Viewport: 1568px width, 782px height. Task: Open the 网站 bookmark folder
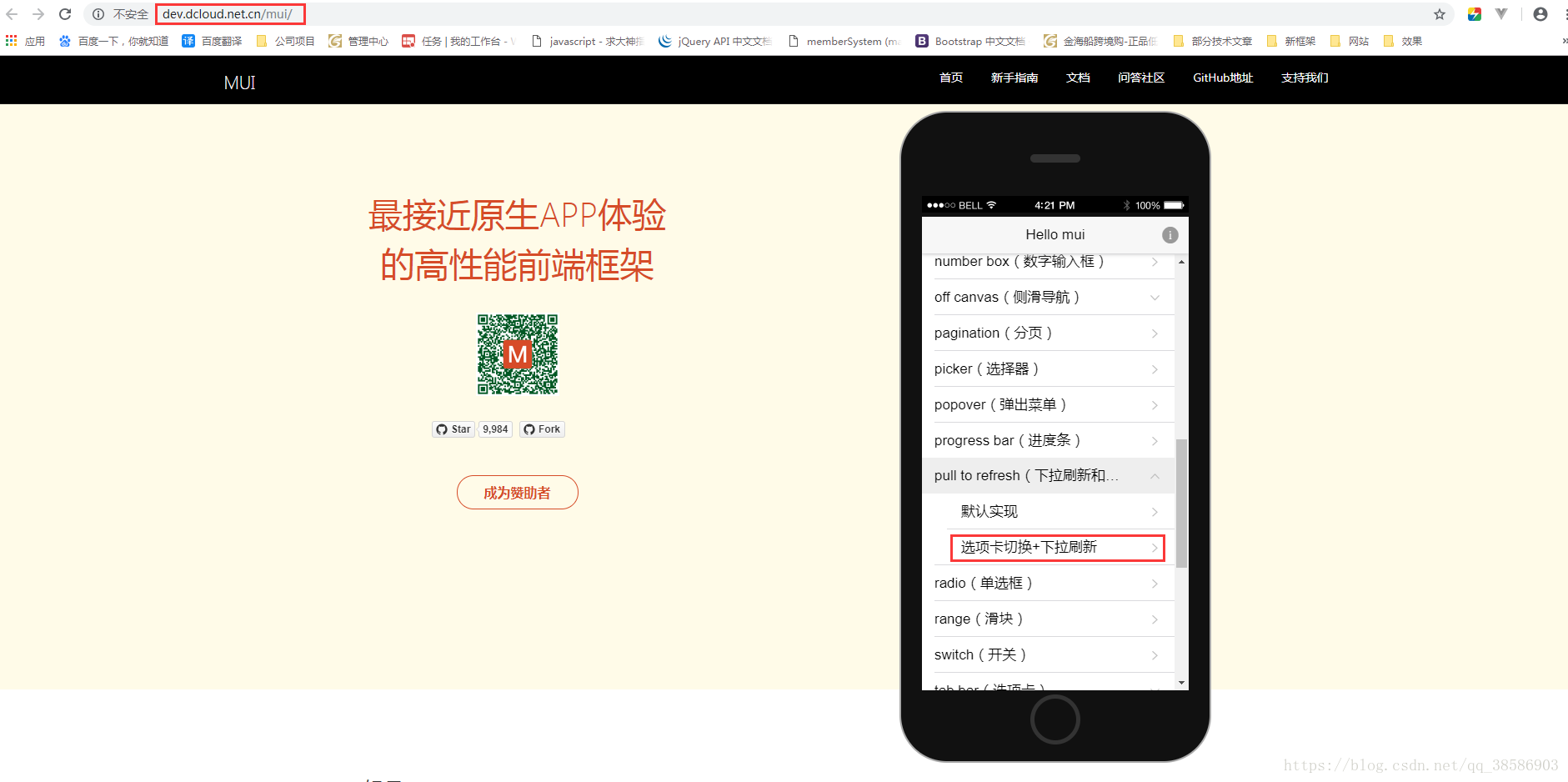click(x=1350, y=41)
